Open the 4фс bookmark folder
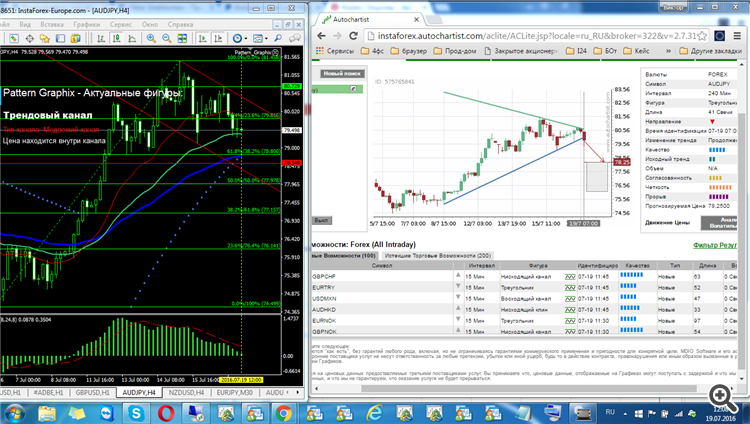Viewport: 750px width, 424px height. pyautogui.click(x=372, y=51)
